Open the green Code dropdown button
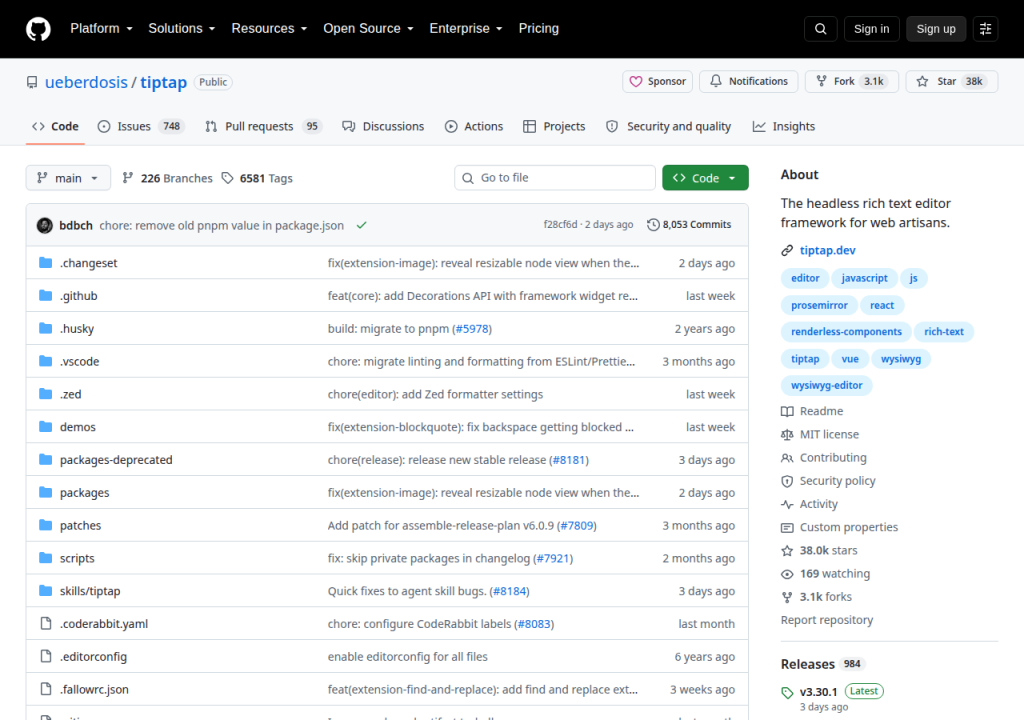This screenshot has width=1024, height=720. tap(705, 178)
